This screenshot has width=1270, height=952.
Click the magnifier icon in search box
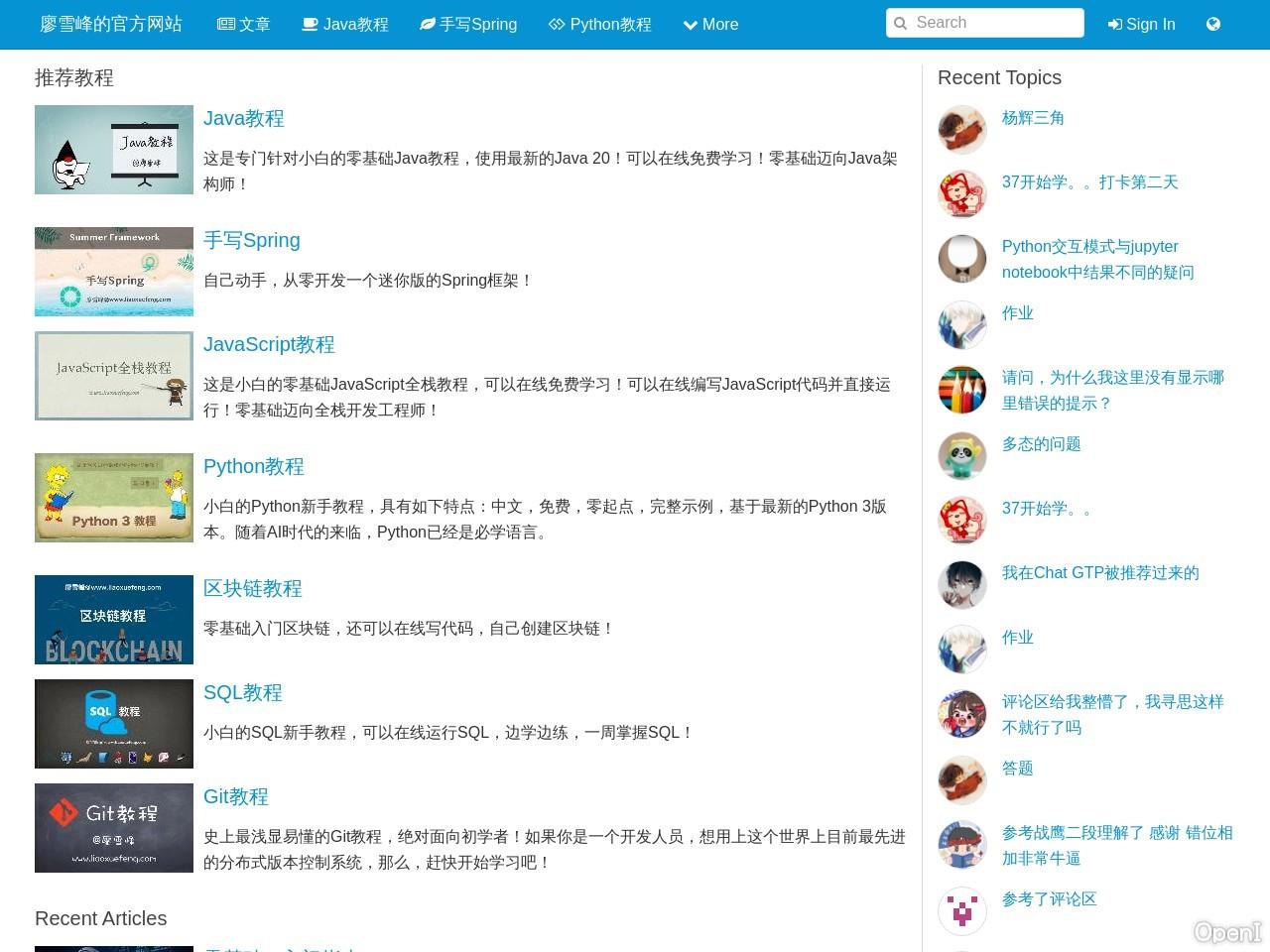click(900, 23)
